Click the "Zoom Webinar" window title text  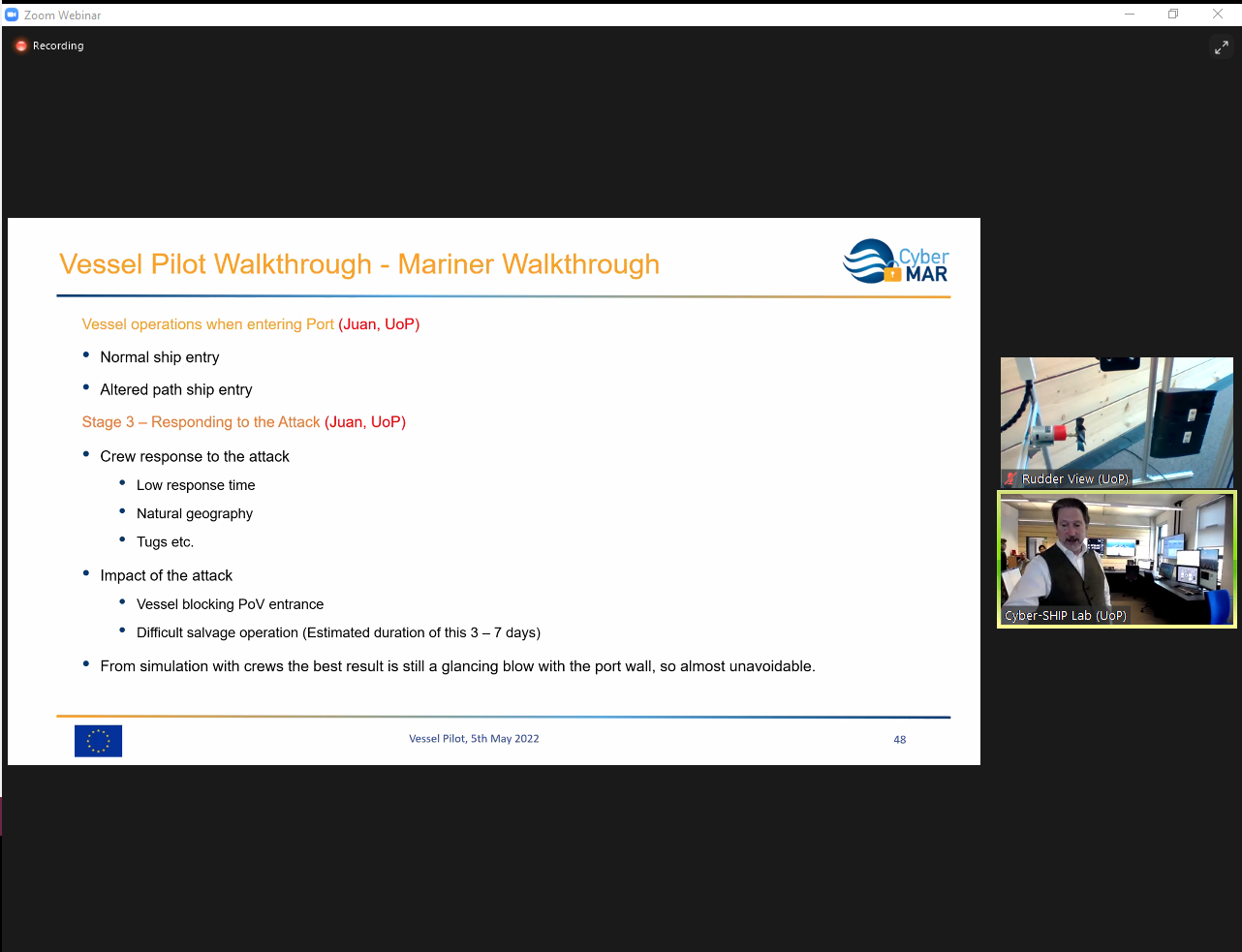(x=63, y=15)
